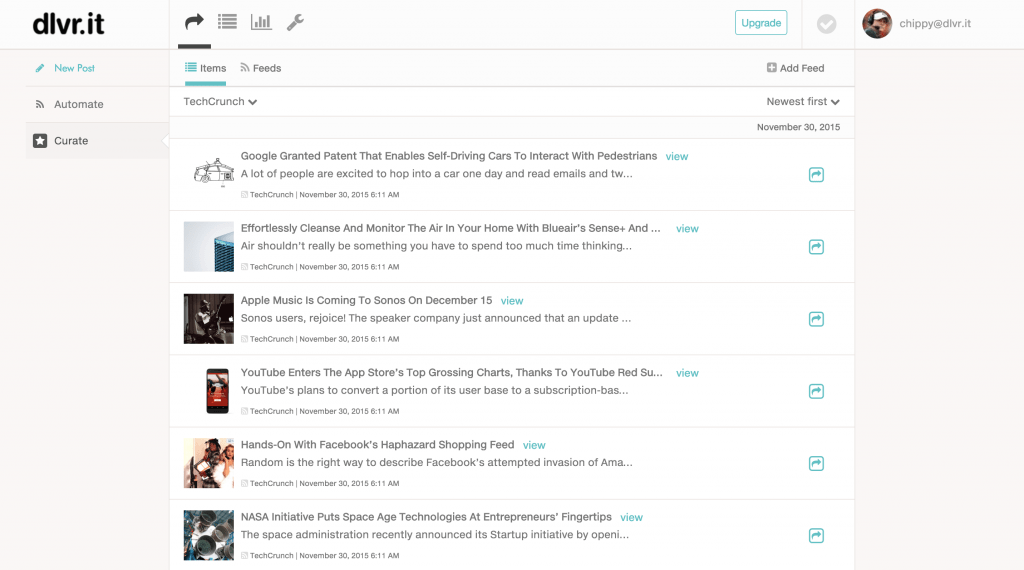Open the share arrow tab in header
This screenshot has height=570, width=1024.
(x=194, y=22)
